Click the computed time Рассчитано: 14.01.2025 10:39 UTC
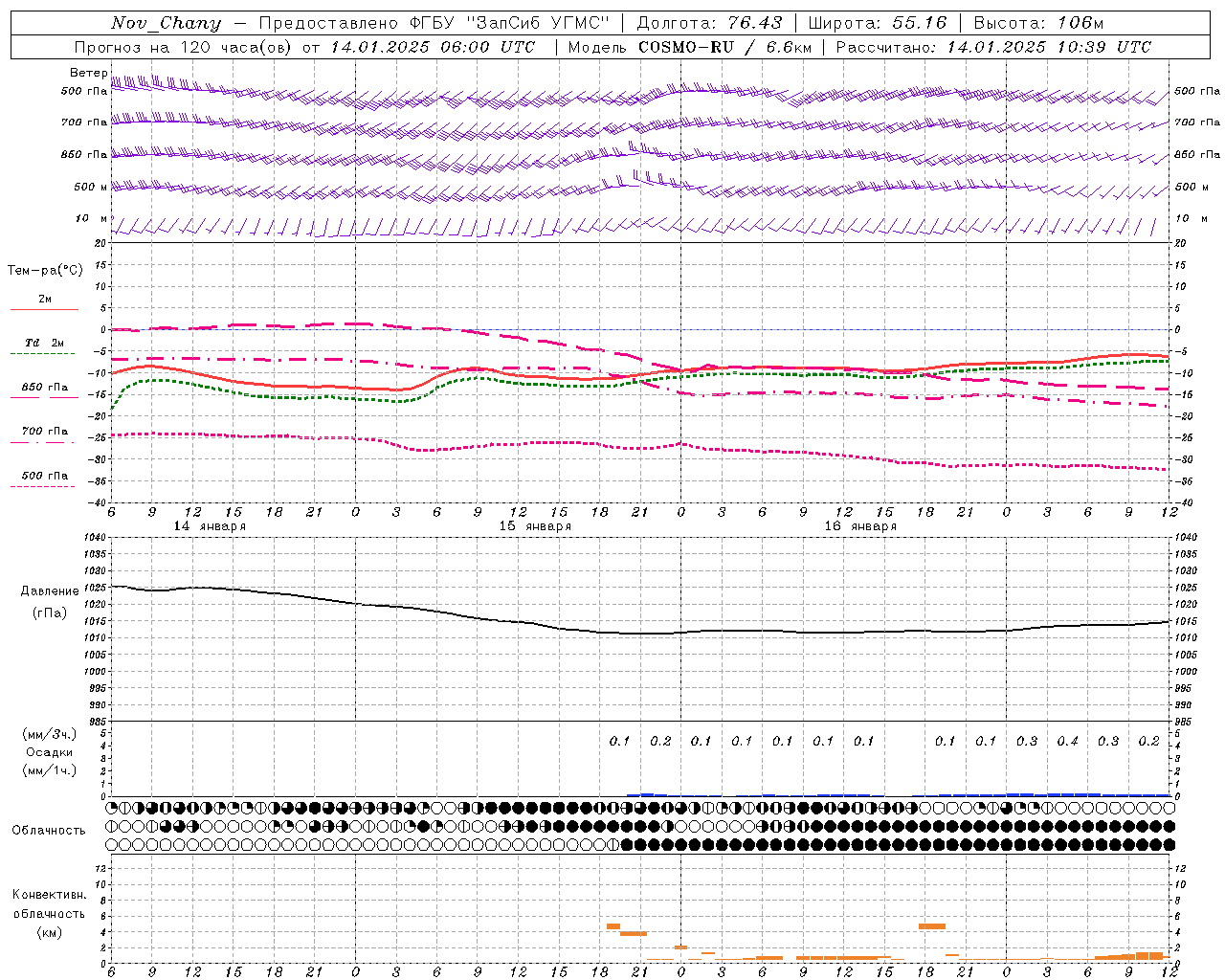The width and height of the screenshot is (1225, 980). coord(993,47)
